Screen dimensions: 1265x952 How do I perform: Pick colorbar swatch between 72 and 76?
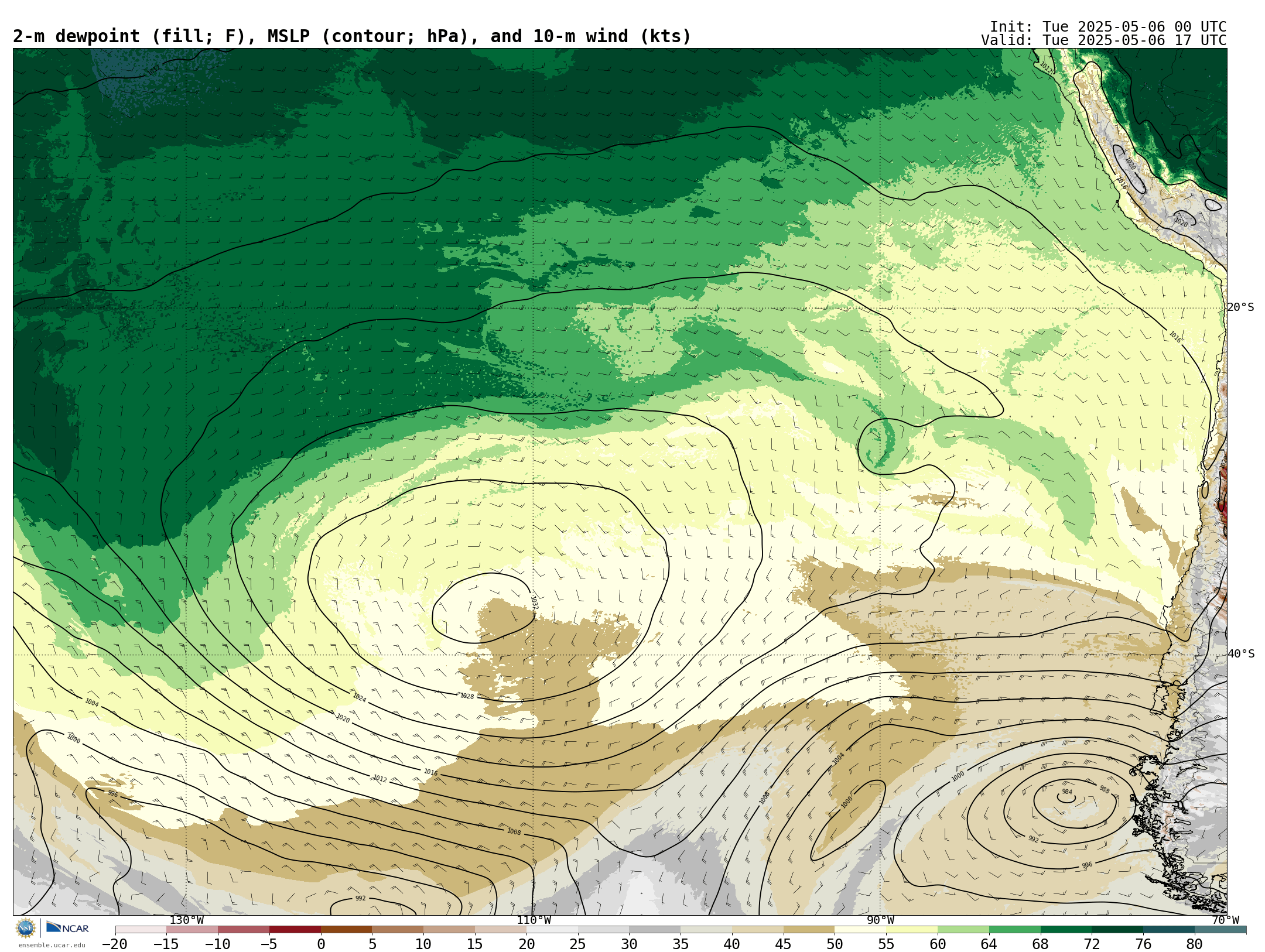pos(1117,930)
